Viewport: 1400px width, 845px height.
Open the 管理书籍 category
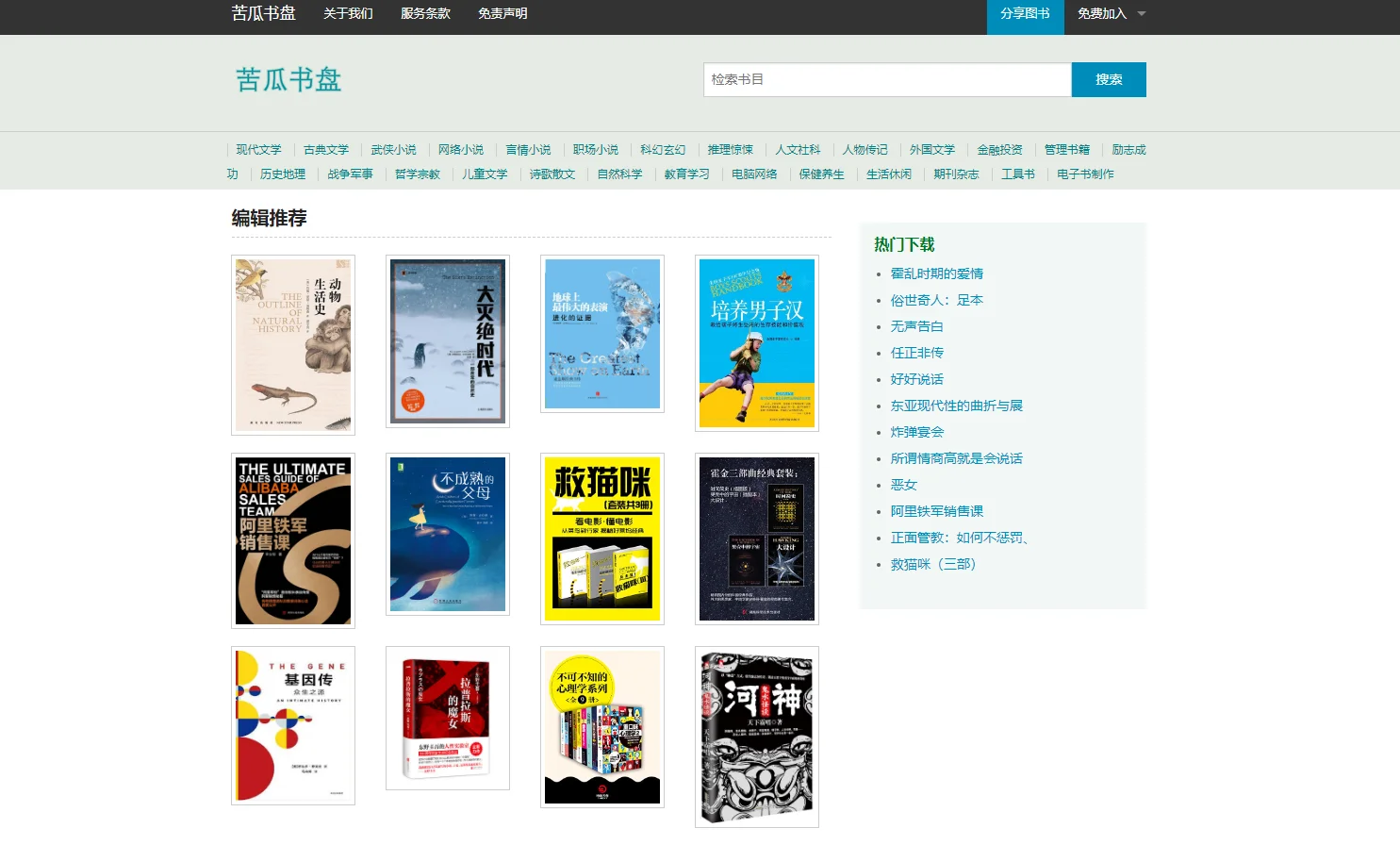1067,150
